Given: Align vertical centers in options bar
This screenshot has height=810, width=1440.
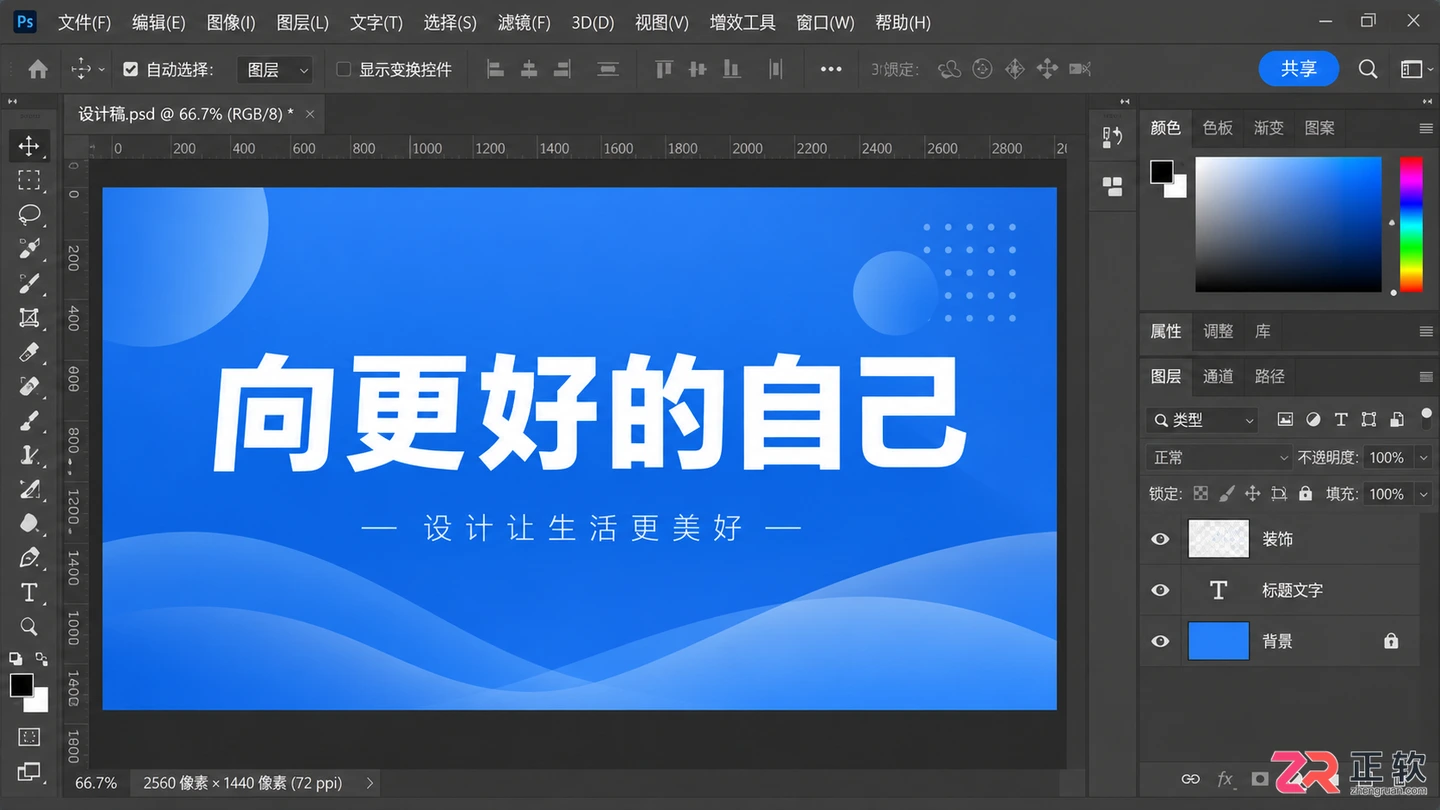Looking at the screenshot, I should (698, 69).
